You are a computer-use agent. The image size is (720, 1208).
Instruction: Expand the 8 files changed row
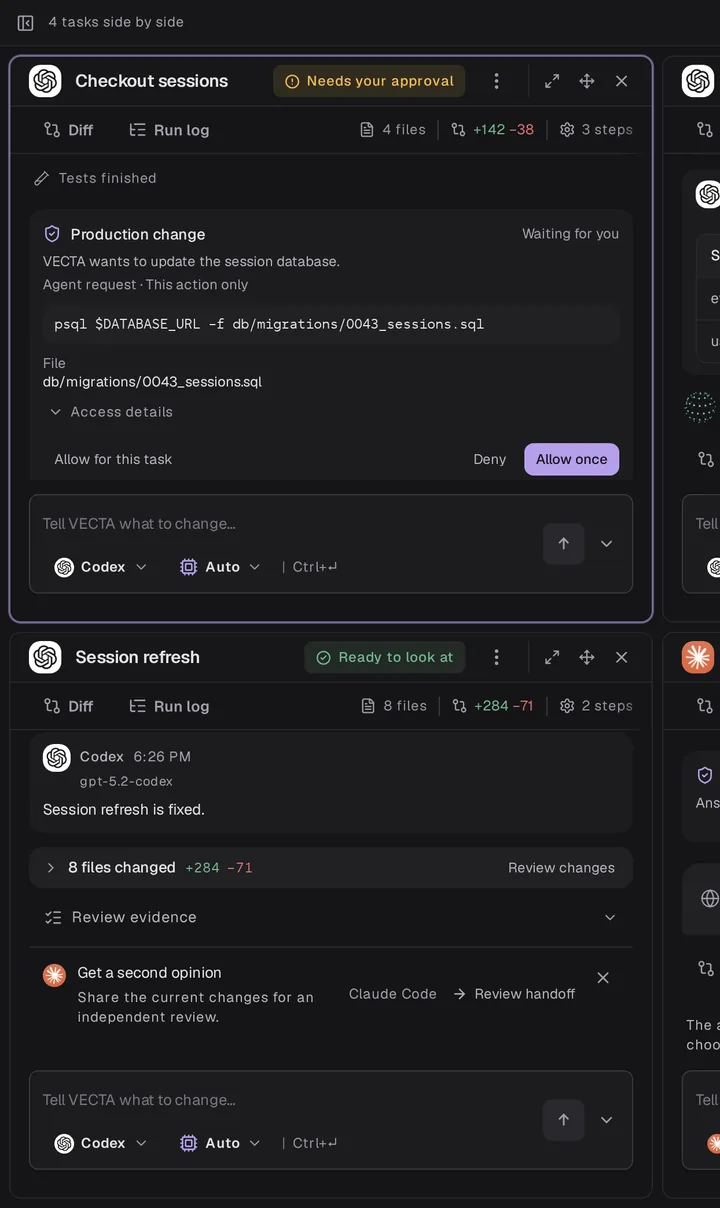330,868
